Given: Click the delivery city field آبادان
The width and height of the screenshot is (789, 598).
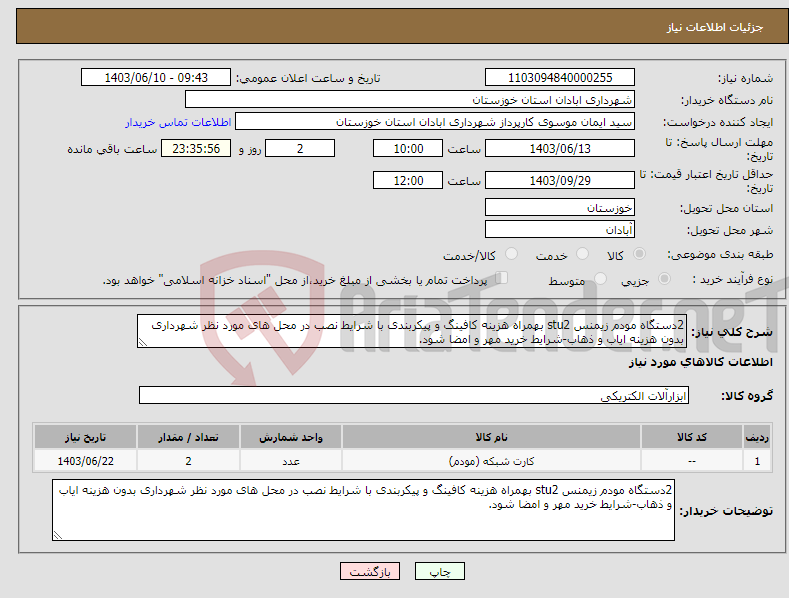Looking at the screenshot, I should (560, 230).
